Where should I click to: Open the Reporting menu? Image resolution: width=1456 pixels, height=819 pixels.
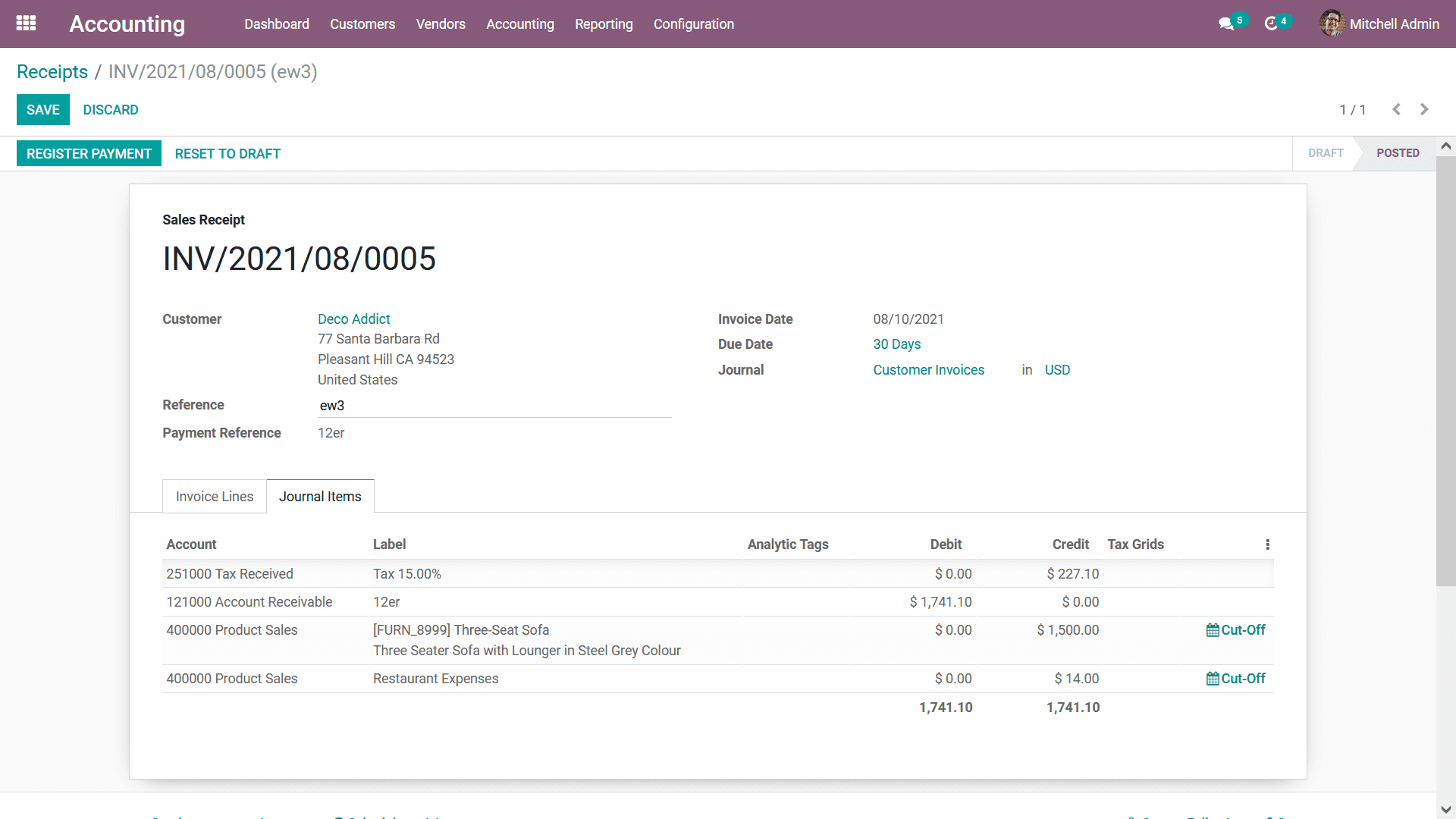(x=604, y=24)
